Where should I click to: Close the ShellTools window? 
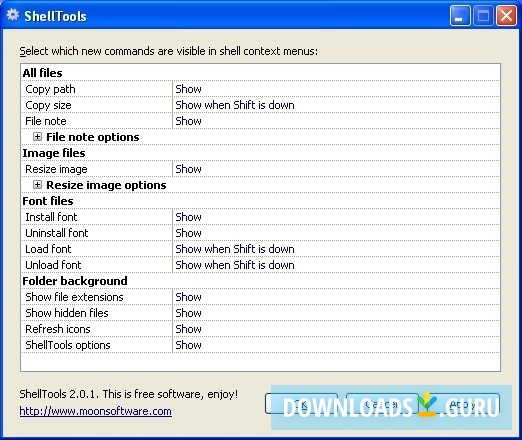tap(506, 15)
